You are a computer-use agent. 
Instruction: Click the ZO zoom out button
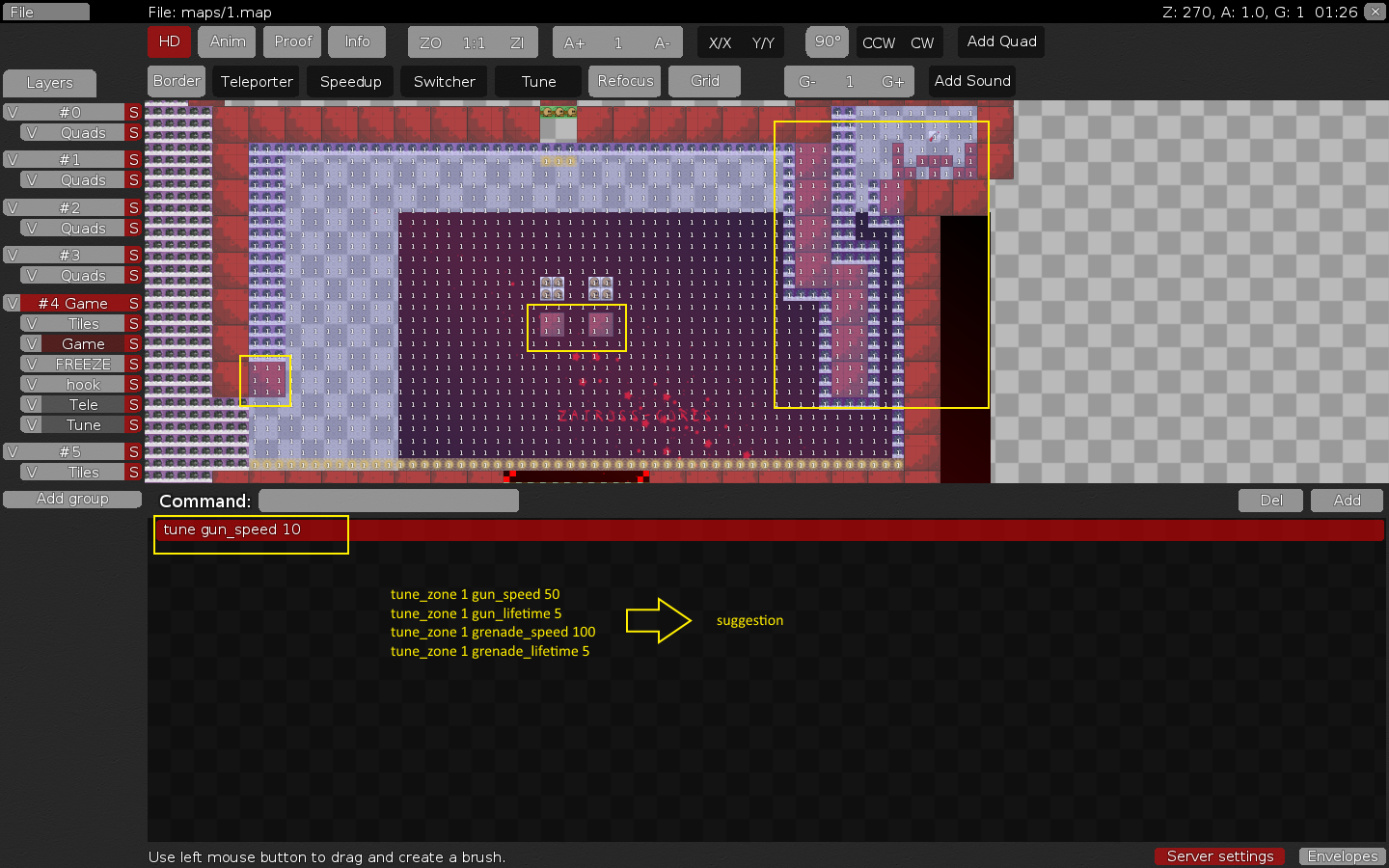430,42
